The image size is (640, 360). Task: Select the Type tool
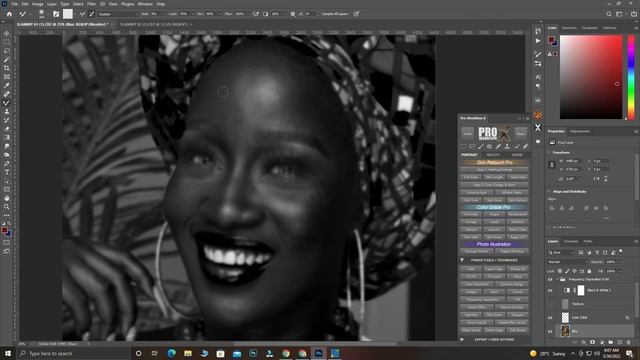pyautogui.click(x=7, y=172)
